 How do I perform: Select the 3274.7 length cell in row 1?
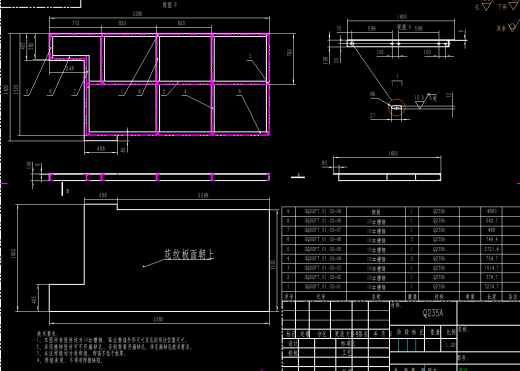[492, 287]
